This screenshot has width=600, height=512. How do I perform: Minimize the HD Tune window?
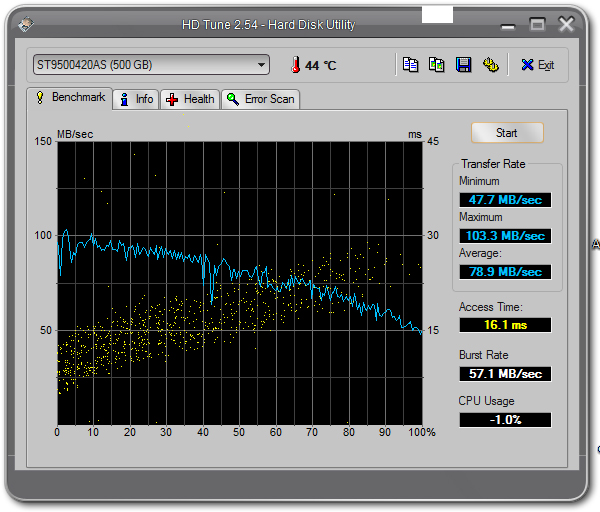coord(508,23)
